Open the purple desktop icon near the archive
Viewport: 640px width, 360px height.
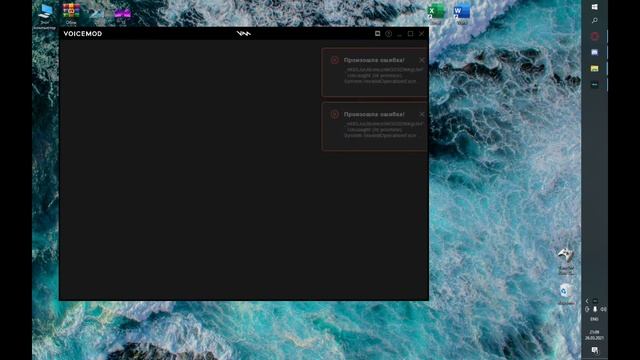[122, 14]
